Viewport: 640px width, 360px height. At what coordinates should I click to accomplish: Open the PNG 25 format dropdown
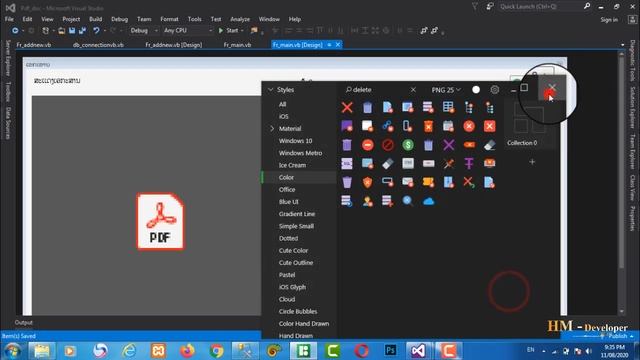(x=446, y=90)
